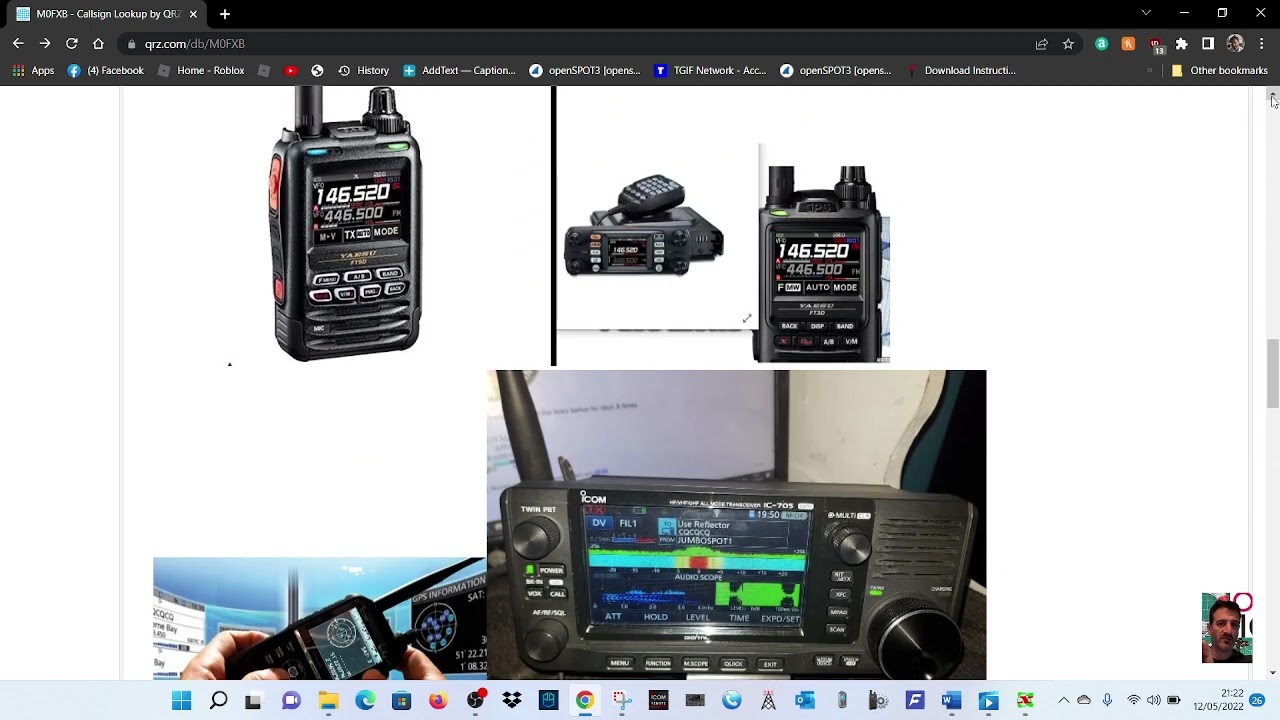Open the YouTube bookmark icon
Viewport: 1280px width, 720px height.
point(291,71)
